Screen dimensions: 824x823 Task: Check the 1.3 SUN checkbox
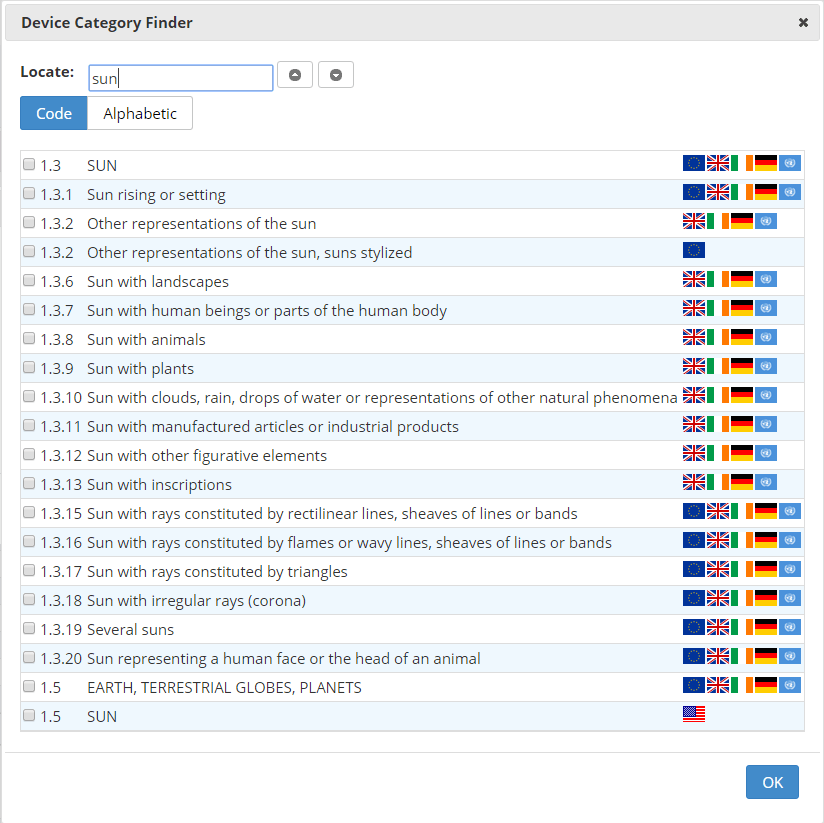pyautogui.click(x=29, y=165)
